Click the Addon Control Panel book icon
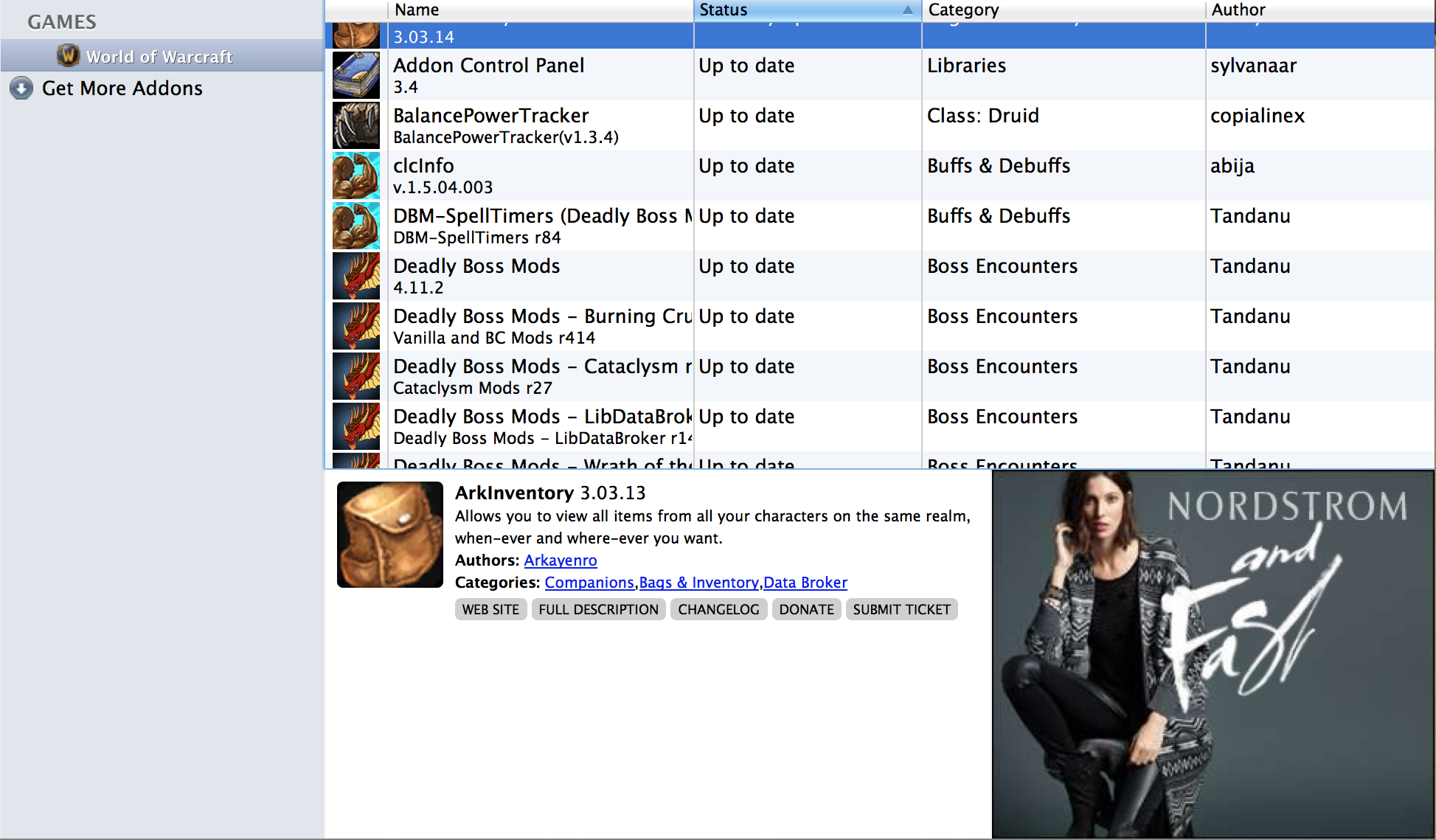 point(356,75)
